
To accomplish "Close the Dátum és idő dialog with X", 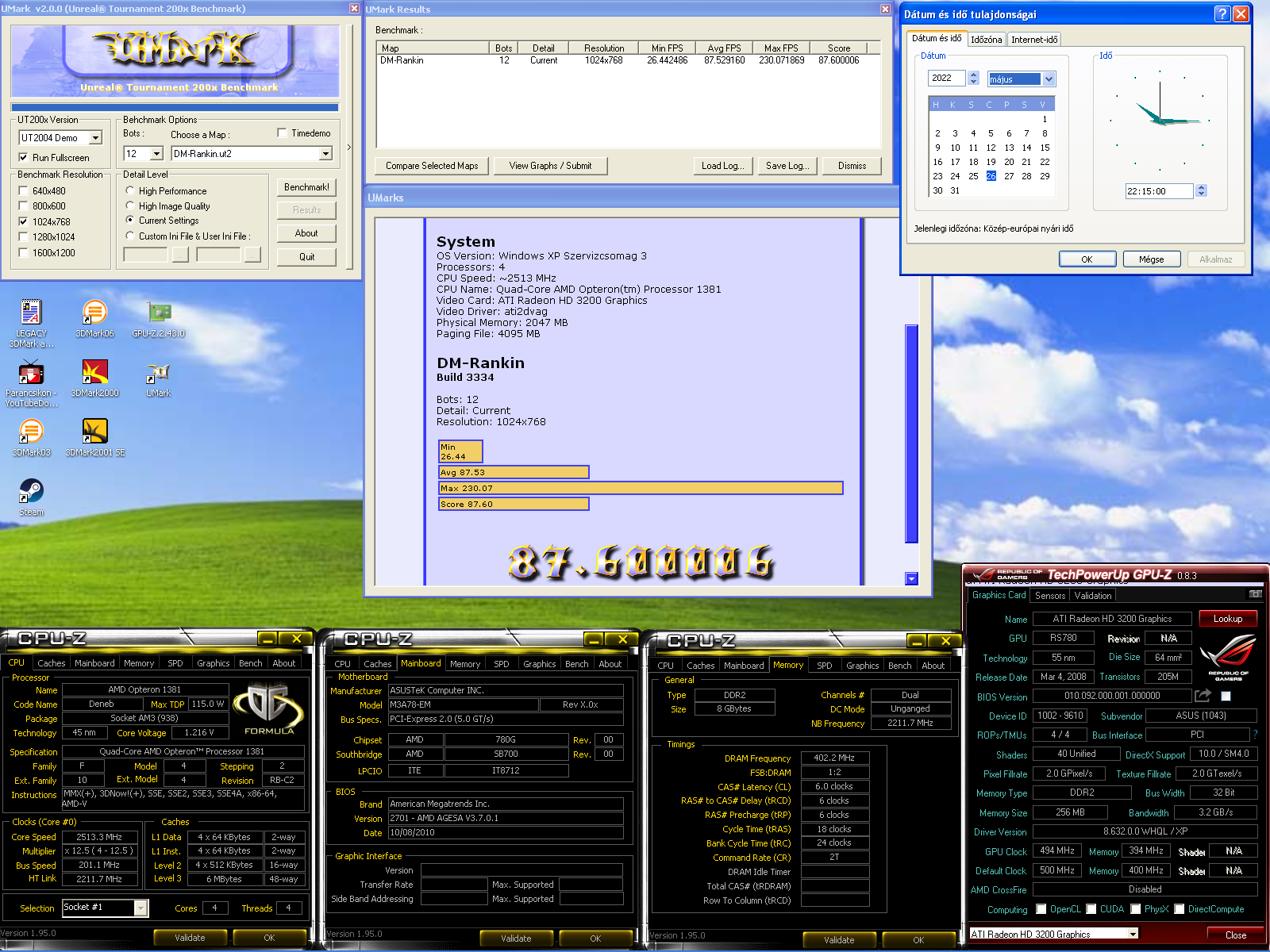I will pos(1241,14).
